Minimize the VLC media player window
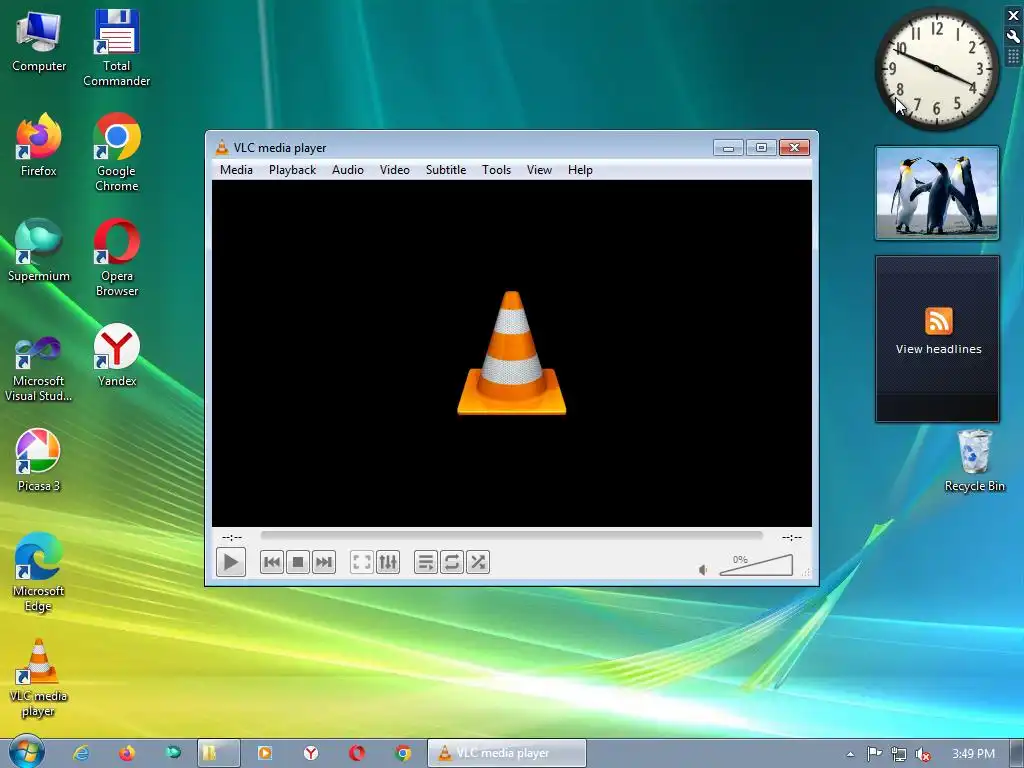Image resolution: width=1024 pixels, height=768 pixels. pyautogui.click(x=729, y=148)
